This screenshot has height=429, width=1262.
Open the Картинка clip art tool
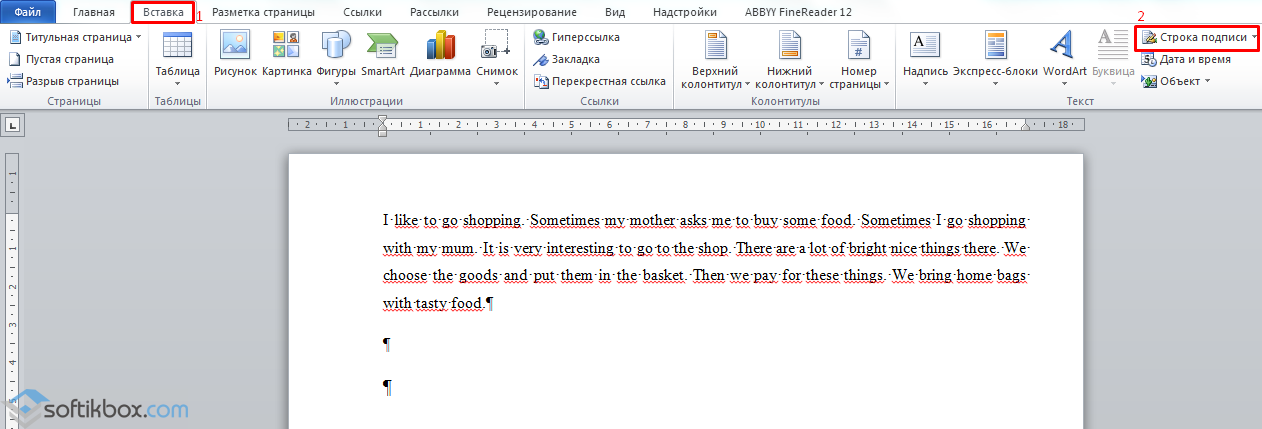[x=286, y=46]
